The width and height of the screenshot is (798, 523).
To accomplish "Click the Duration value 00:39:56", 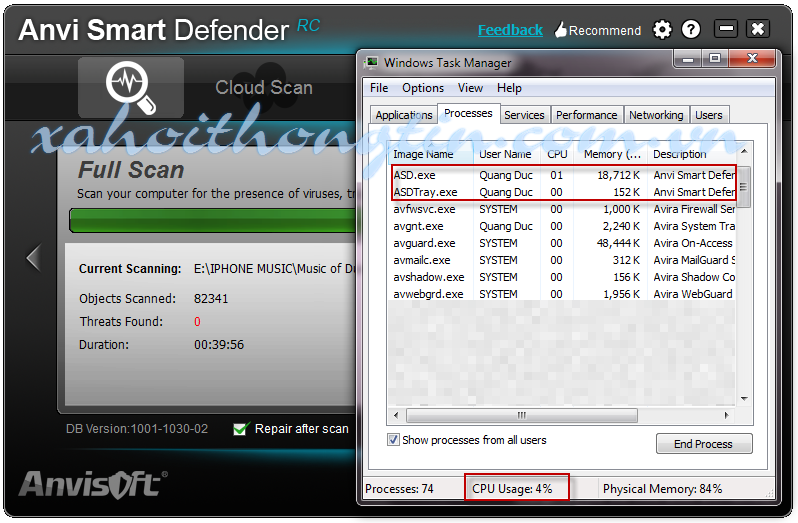I will (219, 344).
